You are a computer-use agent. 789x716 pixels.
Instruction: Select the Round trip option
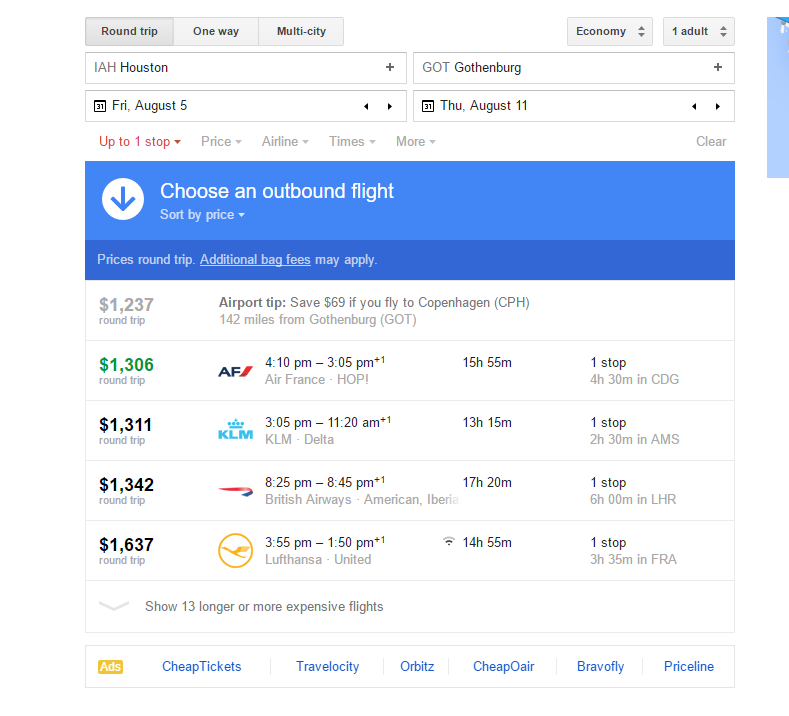point(129,31)
